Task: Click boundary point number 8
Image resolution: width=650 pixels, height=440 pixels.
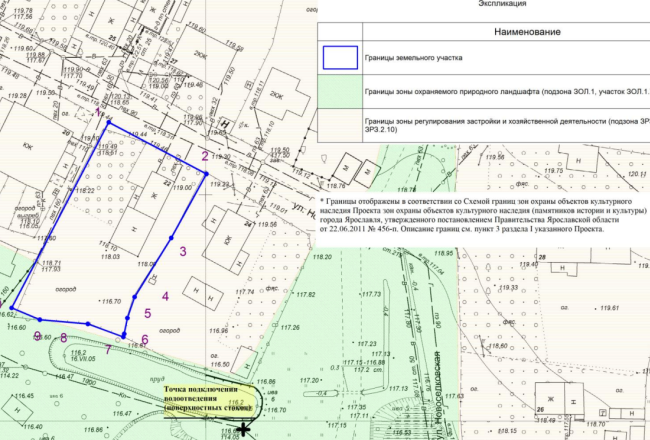Action: click(63, 338)
